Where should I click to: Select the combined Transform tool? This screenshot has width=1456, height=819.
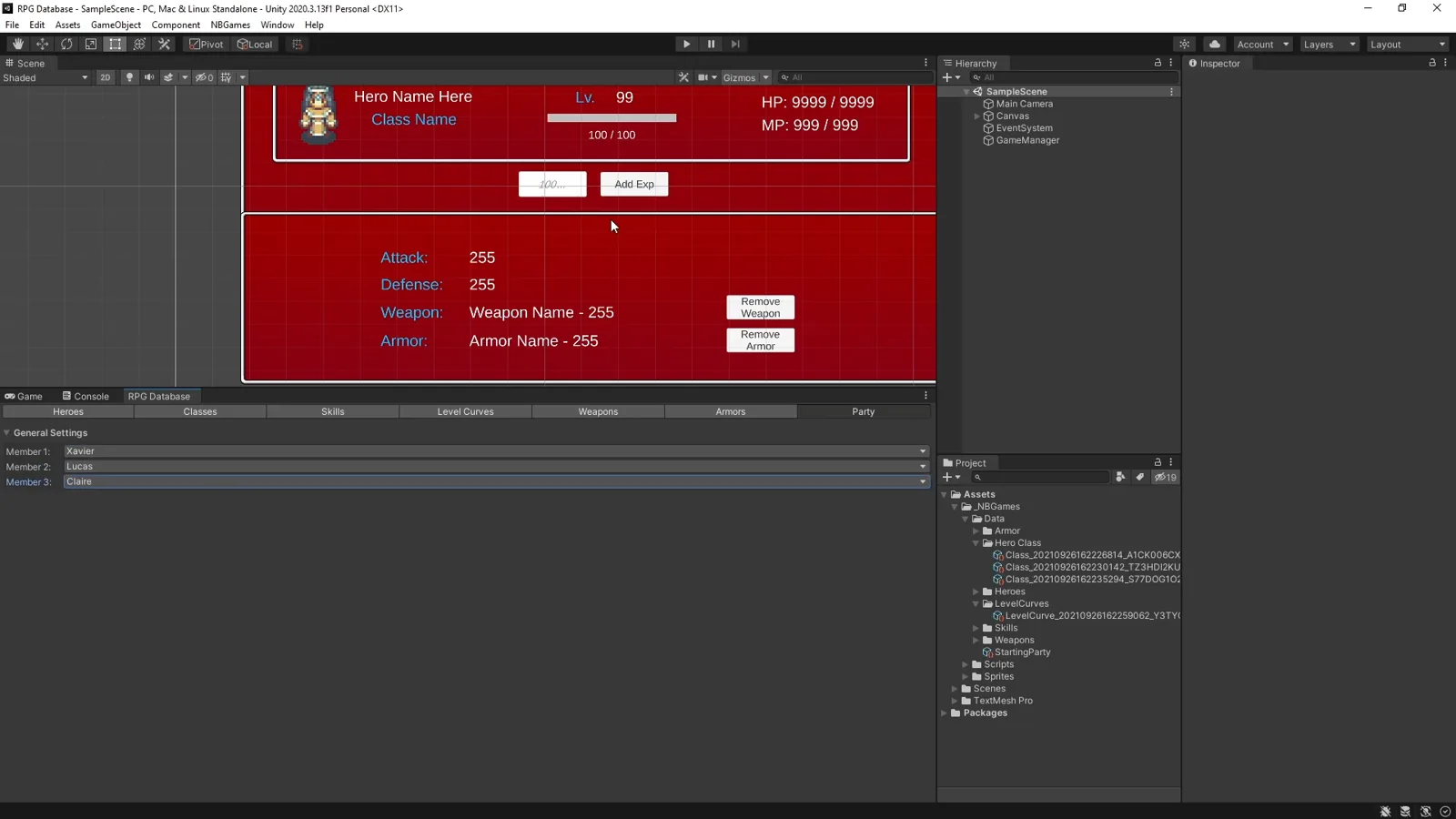point(139,44)
